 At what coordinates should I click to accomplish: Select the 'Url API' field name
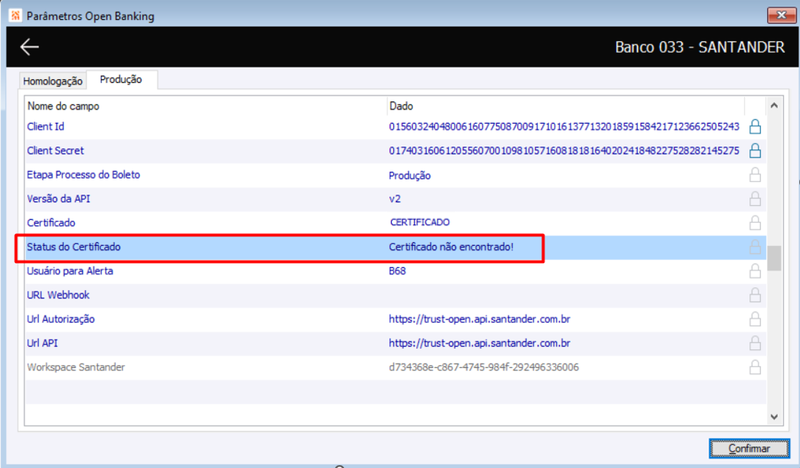point(42,343)
